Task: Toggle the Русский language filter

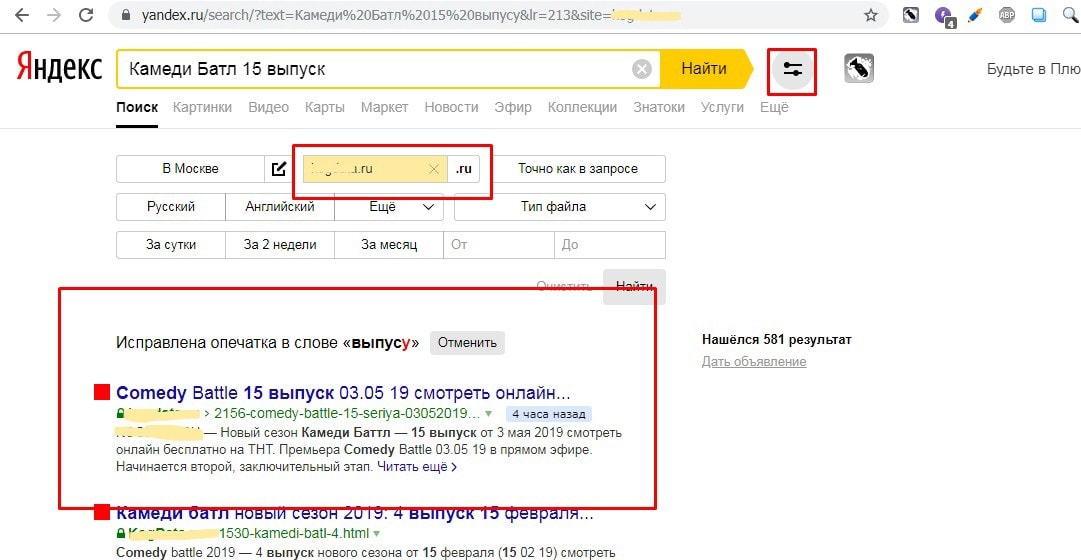Action: [171, 207]
